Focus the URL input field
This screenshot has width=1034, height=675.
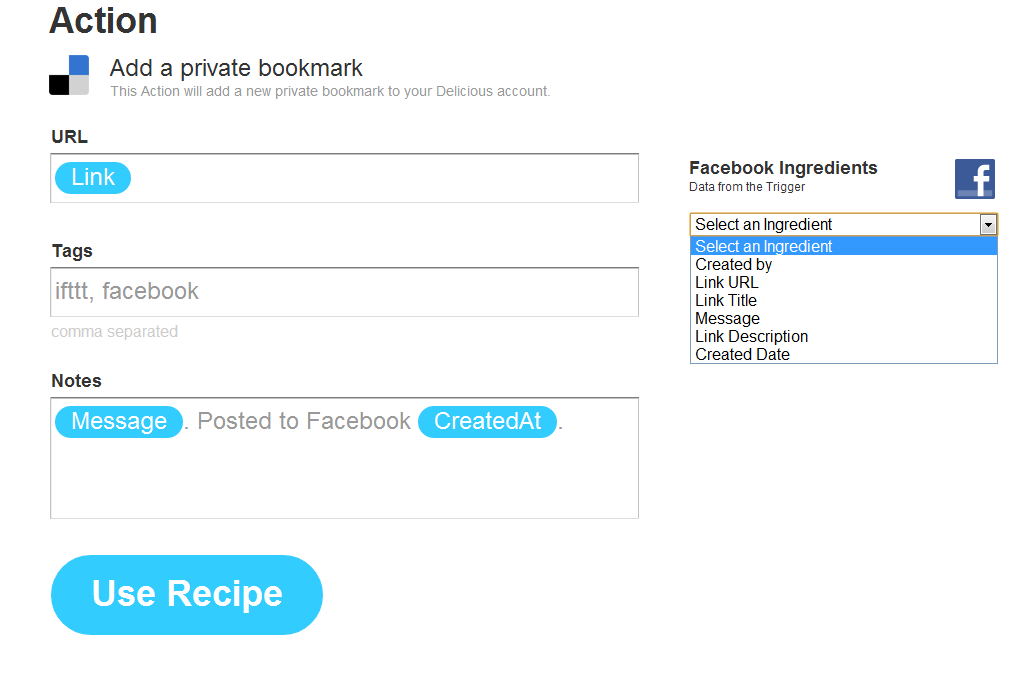click(x=344, y=178)
